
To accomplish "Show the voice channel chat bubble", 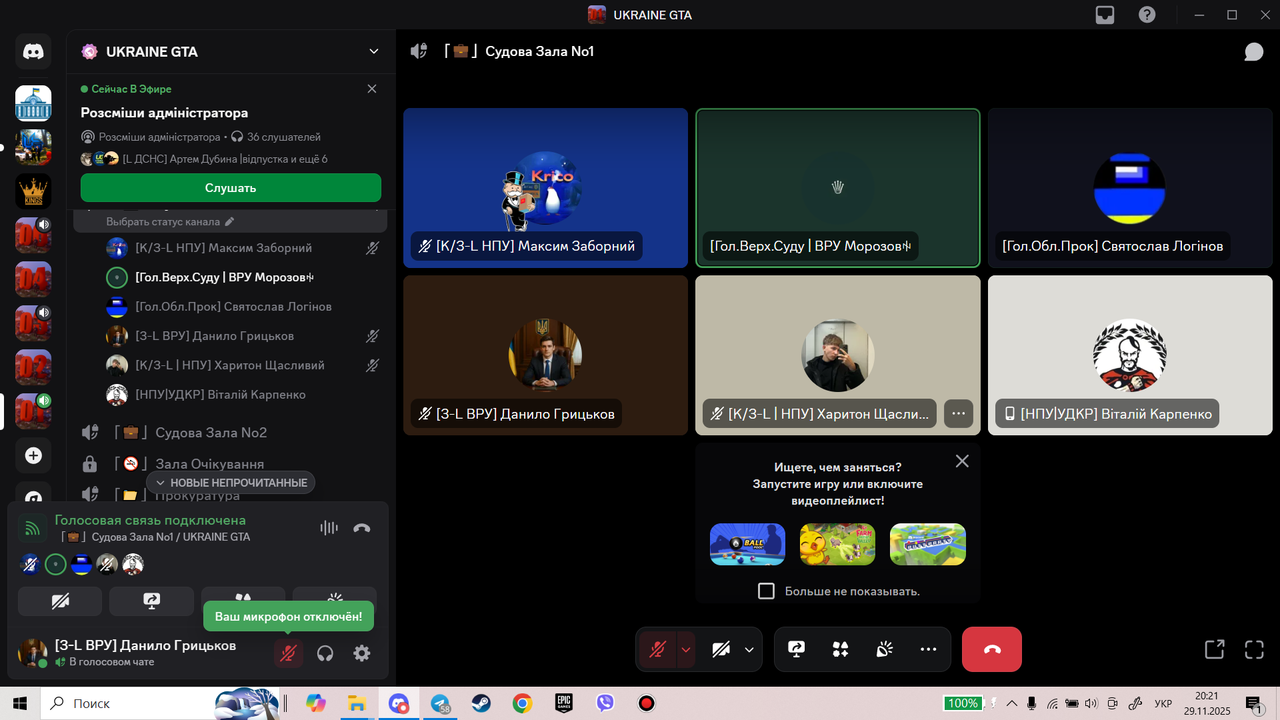I will [1254, 52].
